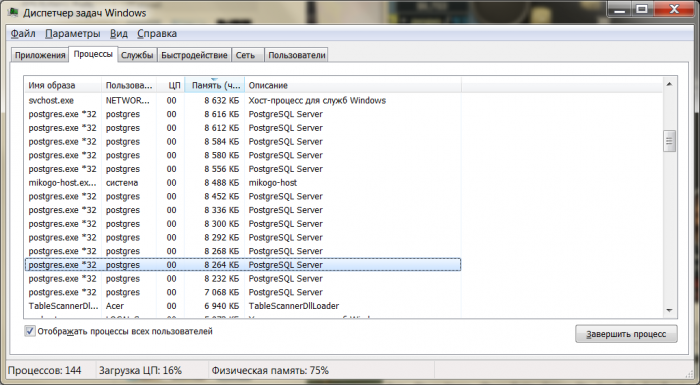The image size is (700, 385).
Task: Click the vertical scrollbar thumb
Action: 669,141
